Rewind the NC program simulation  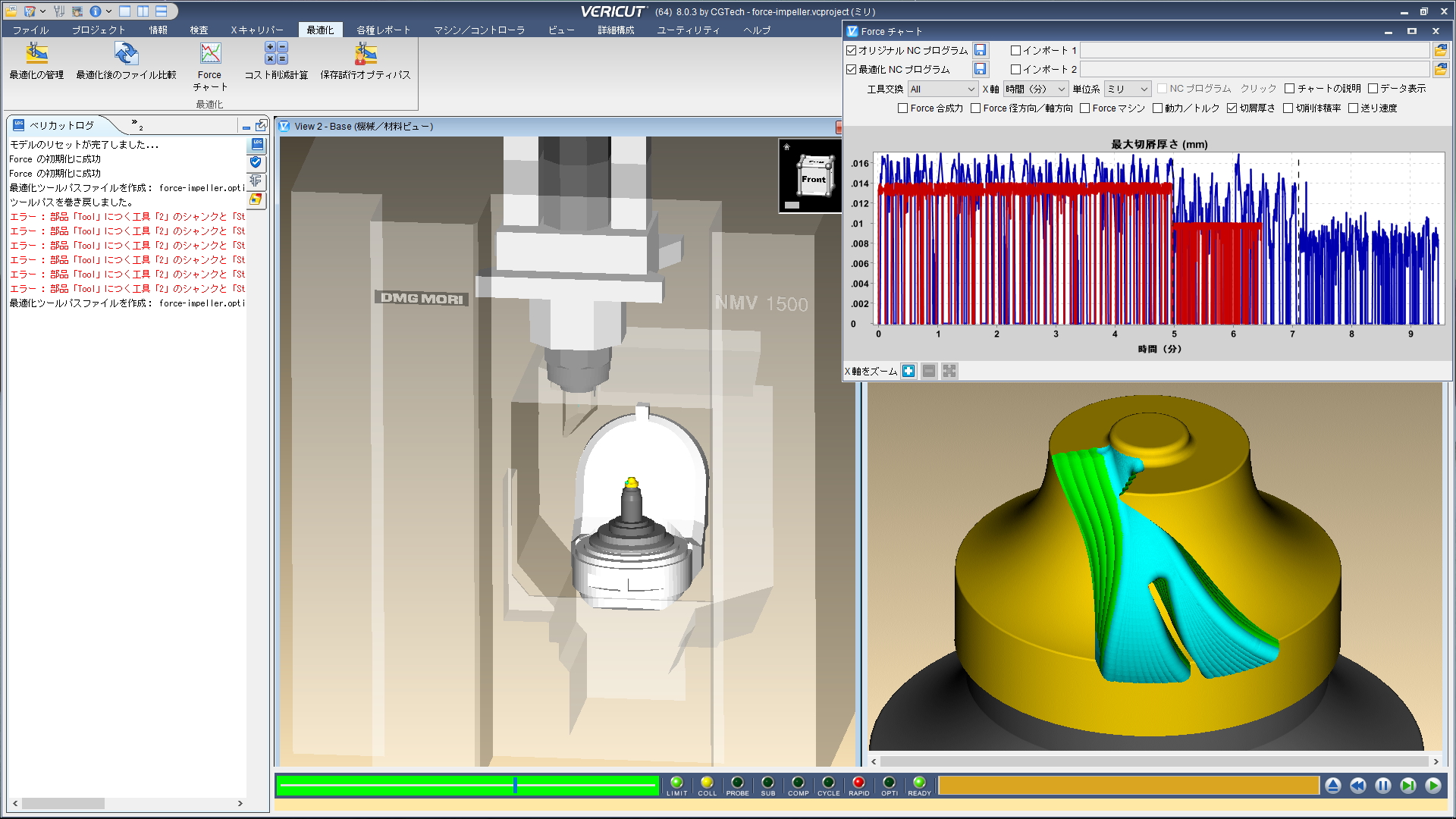(x=1358, y=786)
